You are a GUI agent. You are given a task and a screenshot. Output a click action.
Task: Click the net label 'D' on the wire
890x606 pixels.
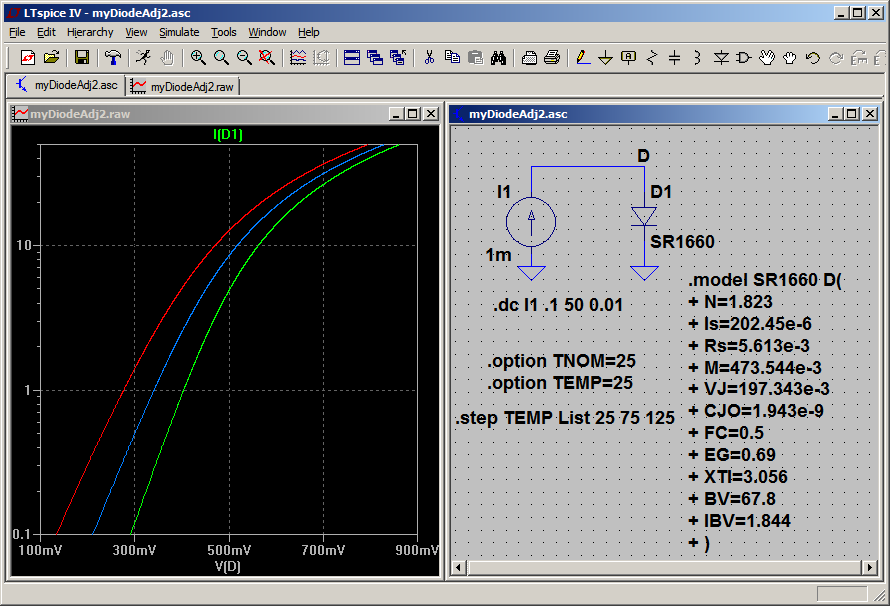[643, 155]
